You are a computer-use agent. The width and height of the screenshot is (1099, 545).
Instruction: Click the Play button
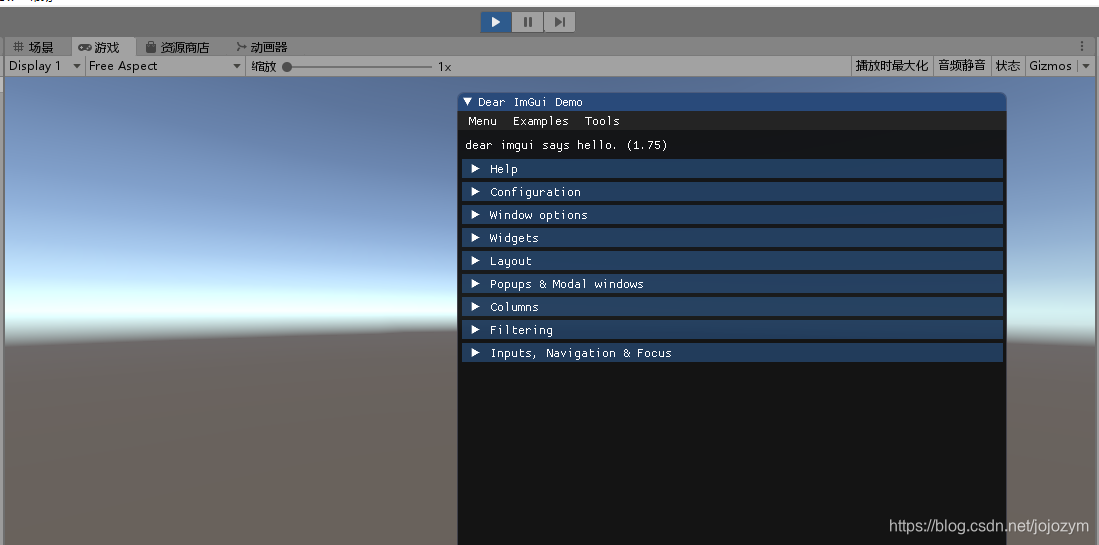click(496, 22)
